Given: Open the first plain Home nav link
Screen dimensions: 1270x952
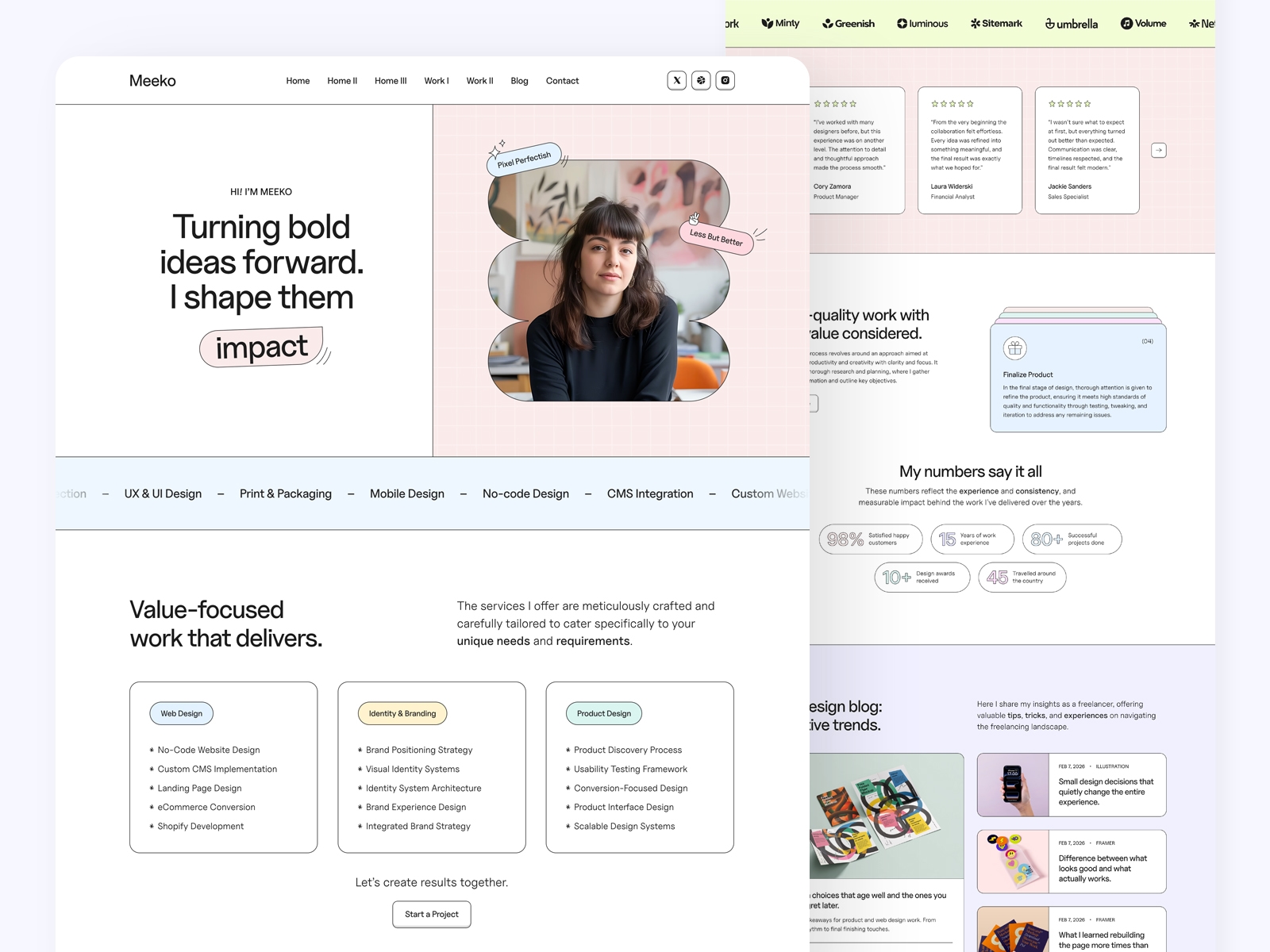Looking at the screenshot, I should coord(298,81).
